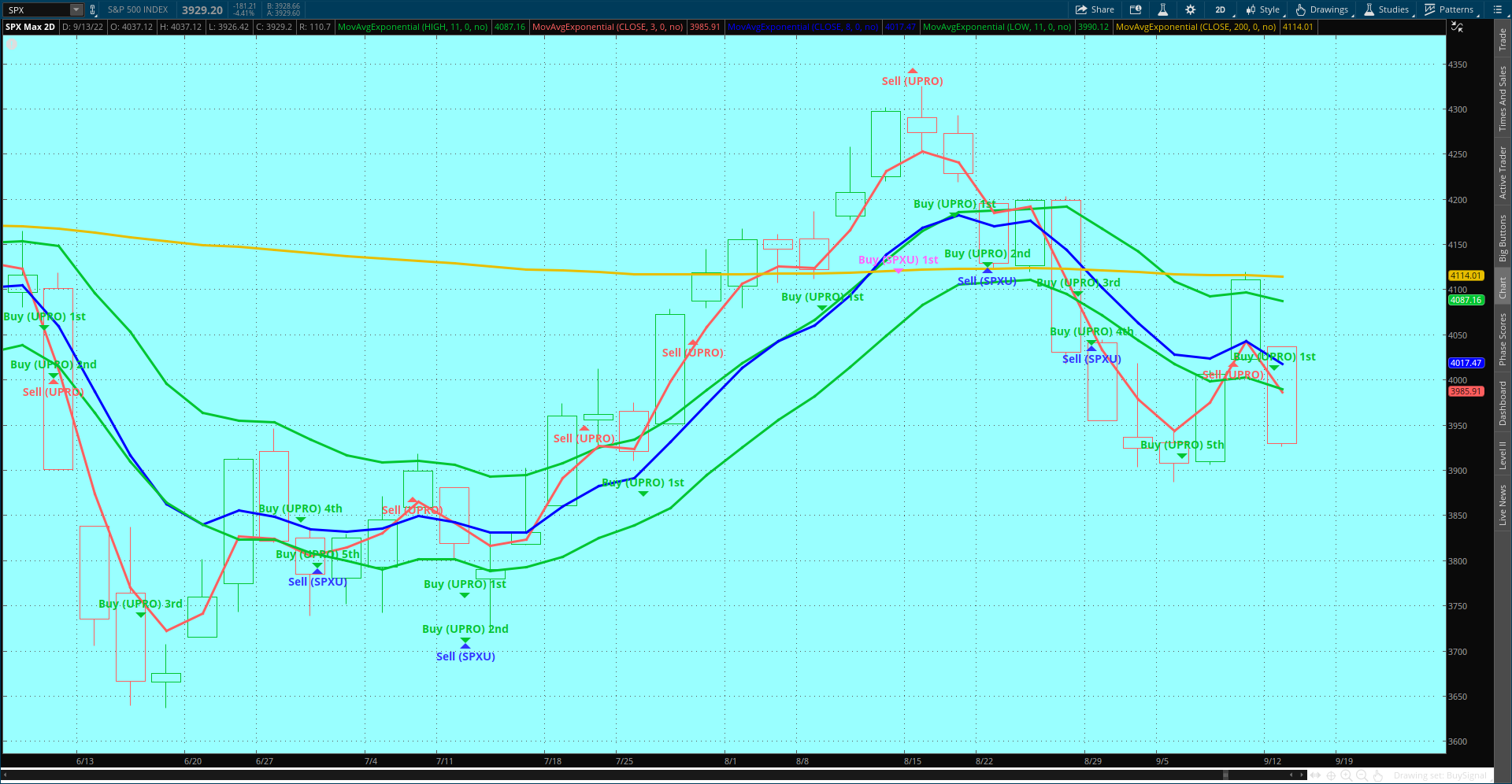Screen dimensions: 1512x784
Task: Click the collapse arrows icon above price axis
Action: point(1457,27)
